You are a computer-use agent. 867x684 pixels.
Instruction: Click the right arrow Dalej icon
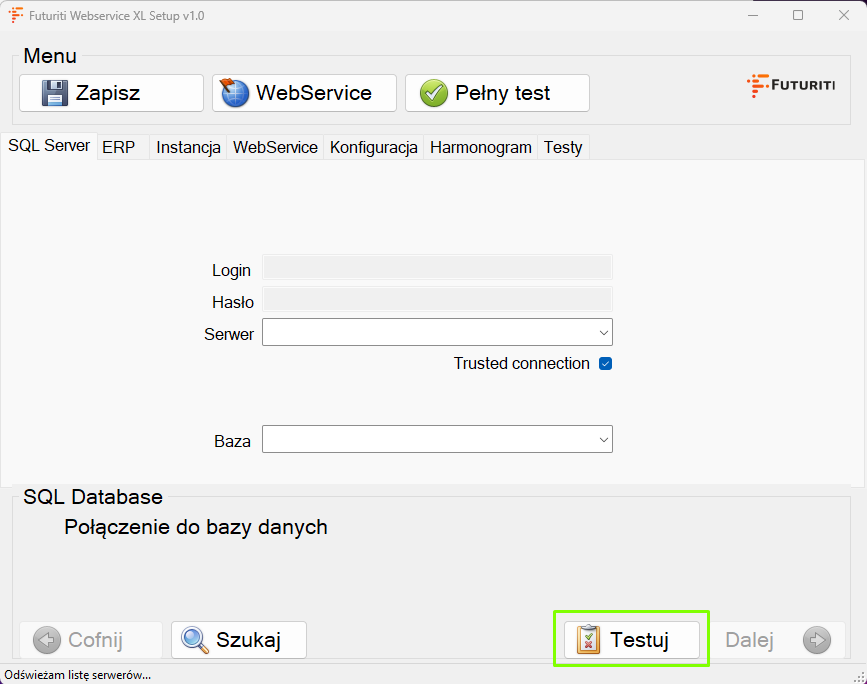816,640
